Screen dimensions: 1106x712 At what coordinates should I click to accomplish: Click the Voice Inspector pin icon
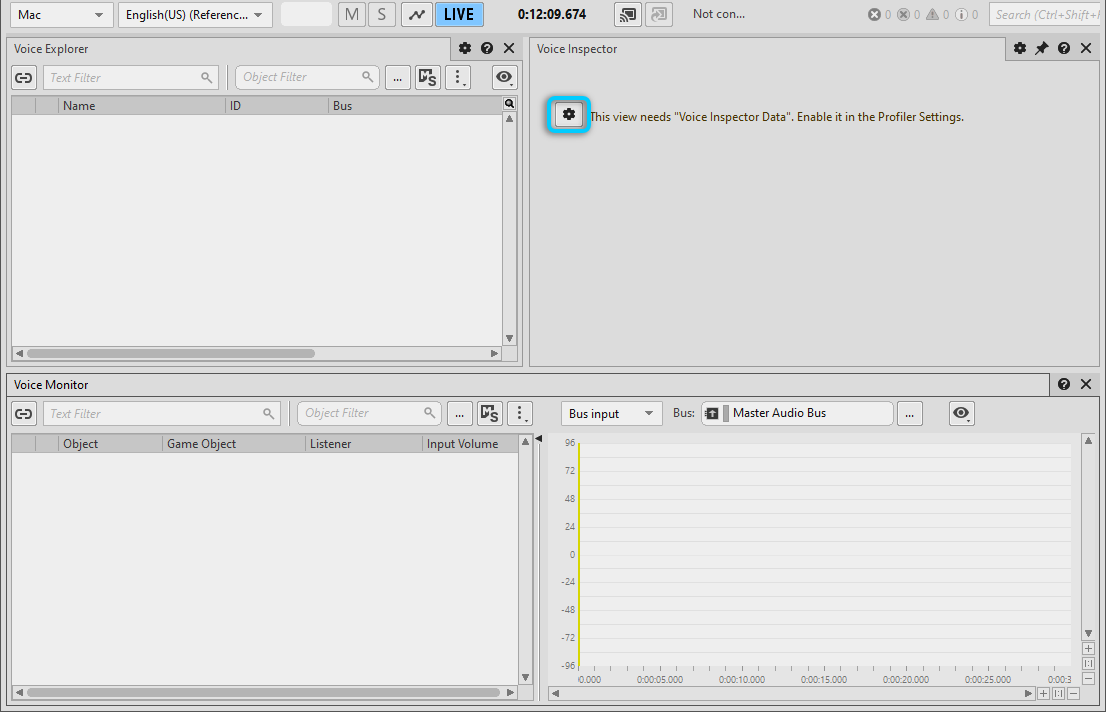click(1041, 49)
